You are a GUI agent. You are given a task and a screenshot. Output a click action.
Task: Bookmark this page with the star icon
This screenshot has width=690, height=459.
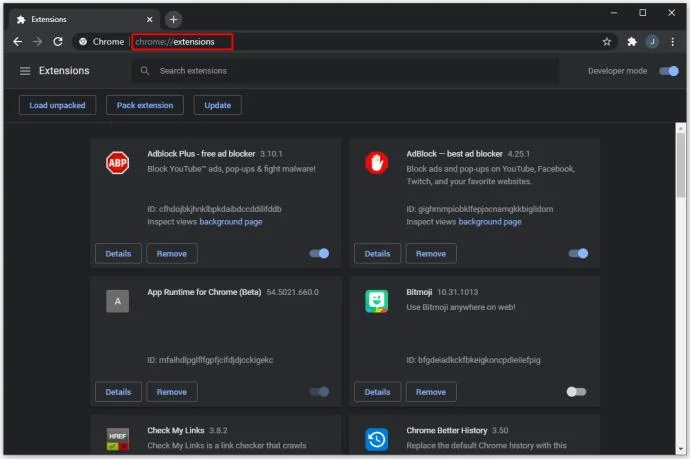coord(607,41)
